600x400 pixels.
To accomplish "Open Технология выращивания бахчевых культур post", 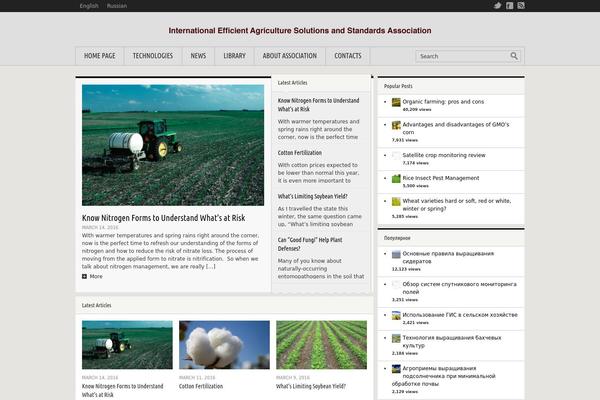I will point(452,341).
